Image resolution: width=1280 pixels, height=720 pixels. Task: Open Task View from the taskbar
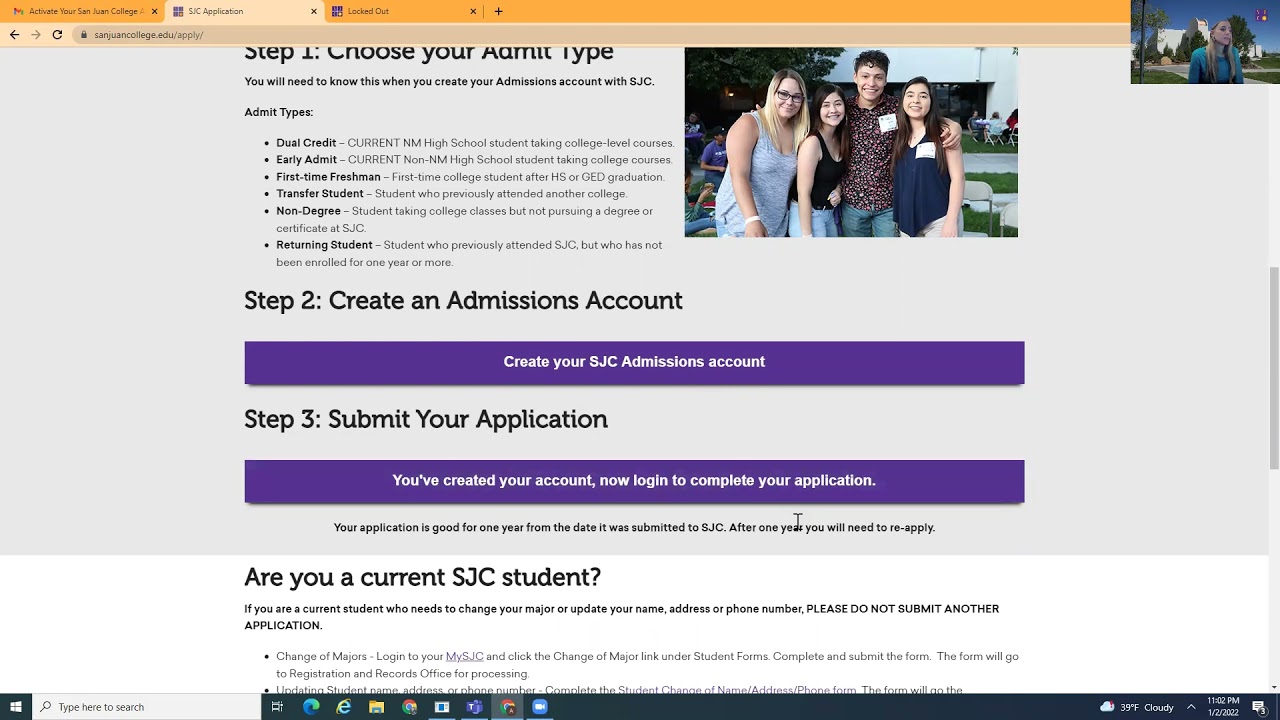[x=277, y=707]
